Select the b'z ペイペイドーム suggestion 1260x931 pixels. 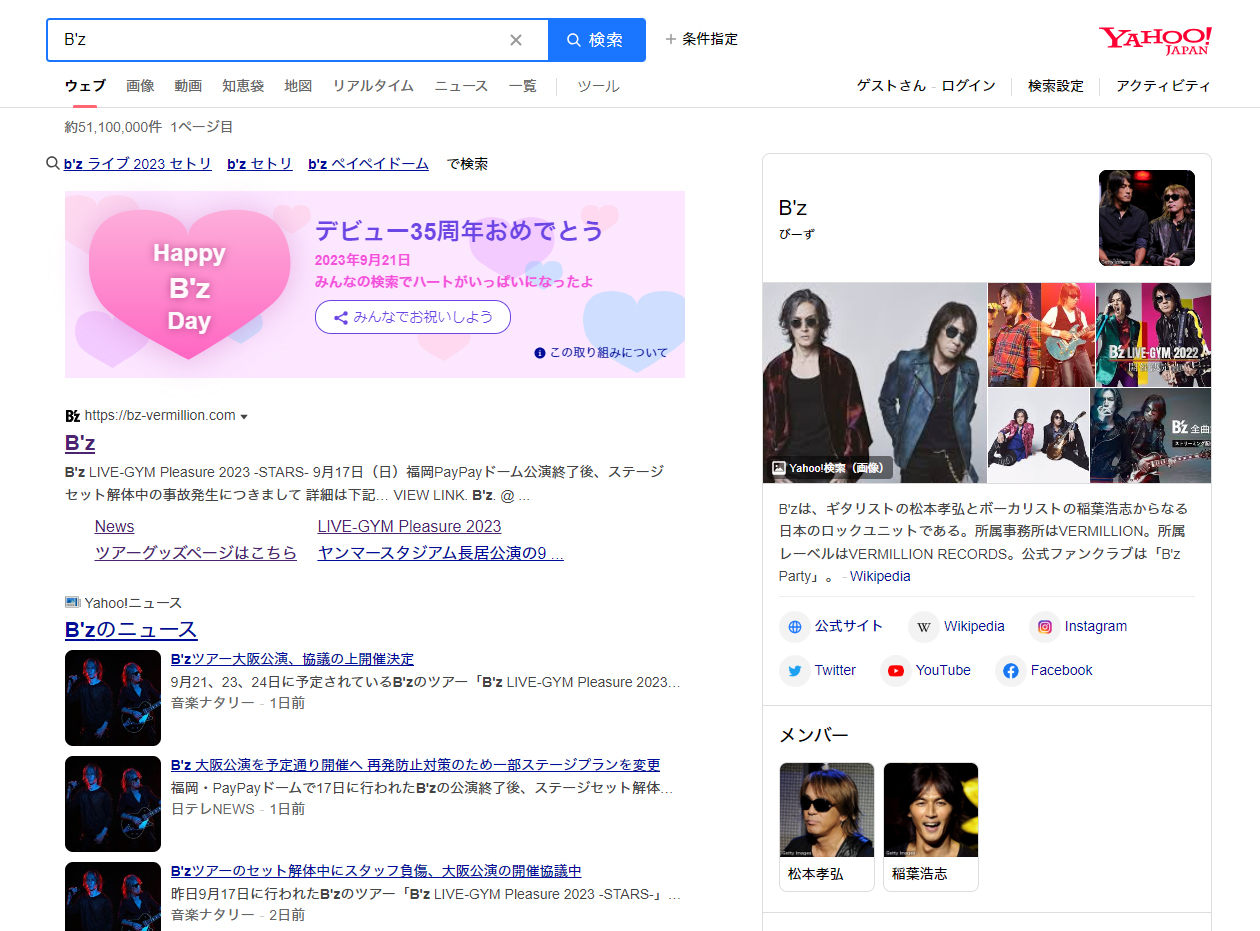(x=368, y=164)
